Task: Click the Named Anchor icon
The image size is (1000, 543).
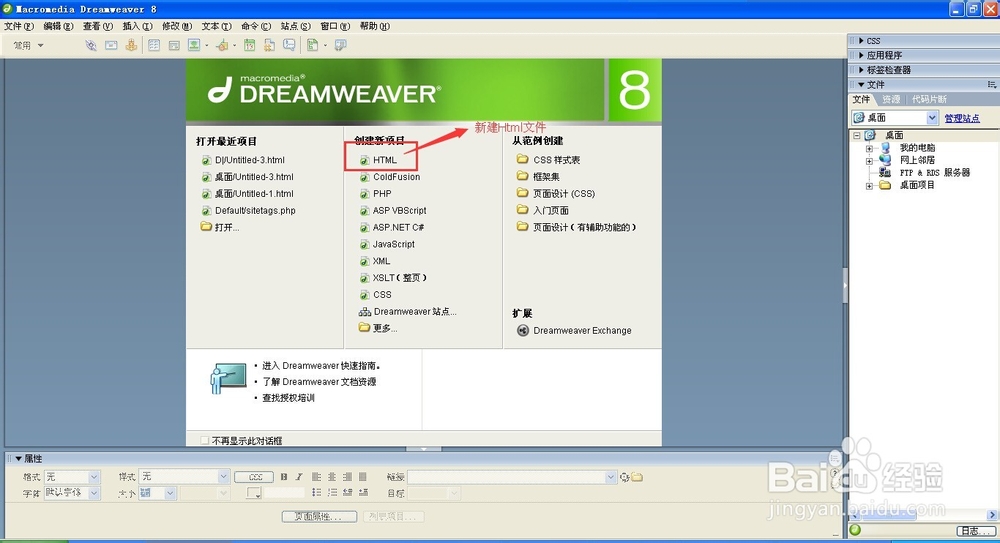Action: (x=131, y=45)
